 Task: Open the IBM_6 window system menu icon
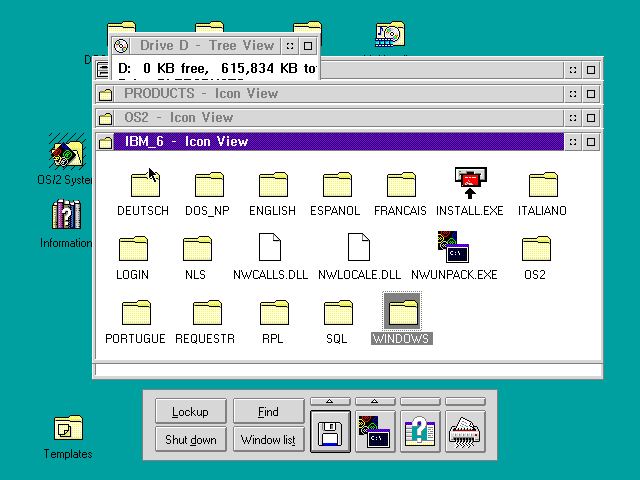coord(105,142)
